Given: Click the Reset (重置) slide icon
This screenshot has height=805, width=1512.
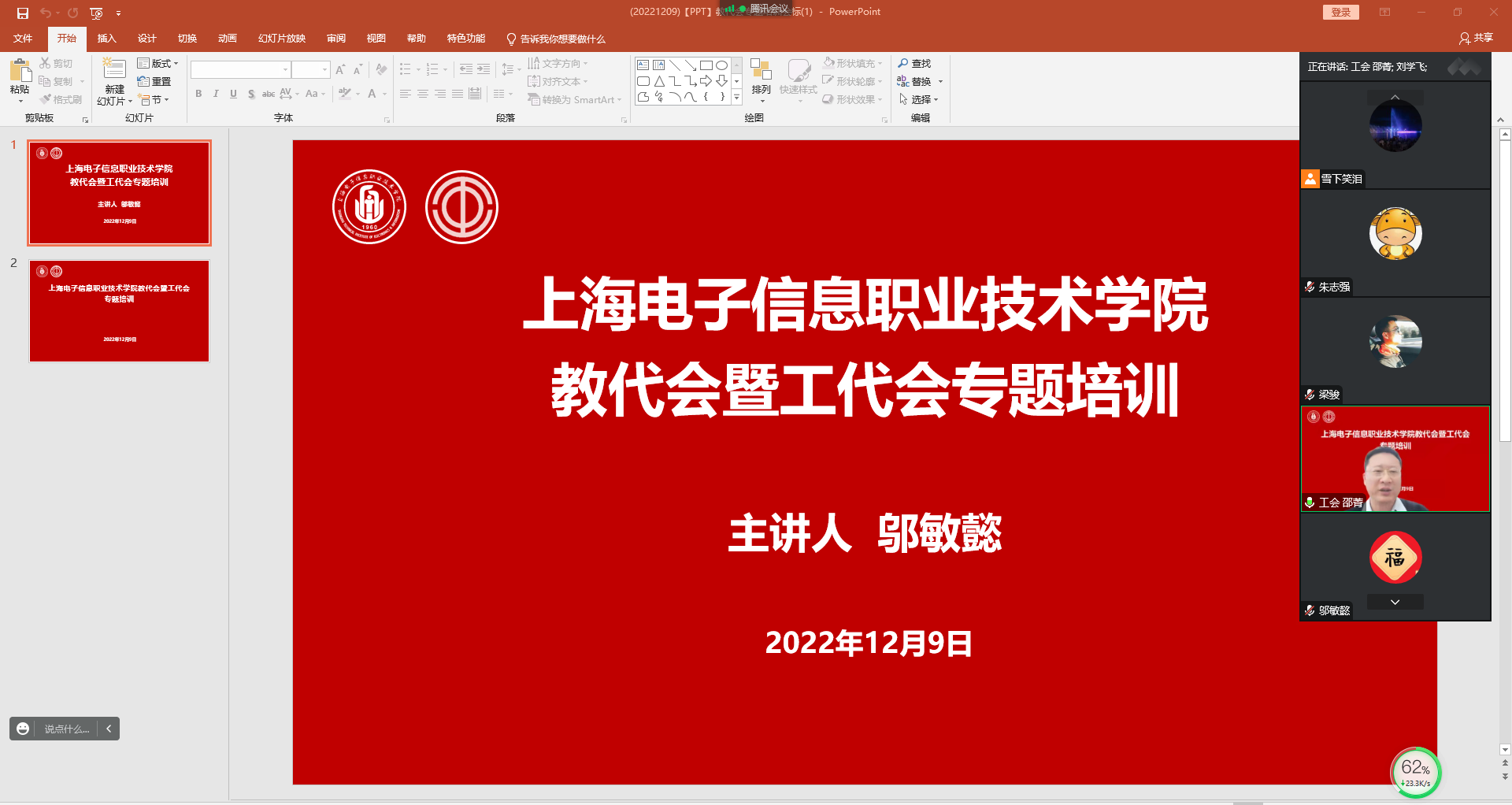Looking at the screenshot, I should [143, 81].
